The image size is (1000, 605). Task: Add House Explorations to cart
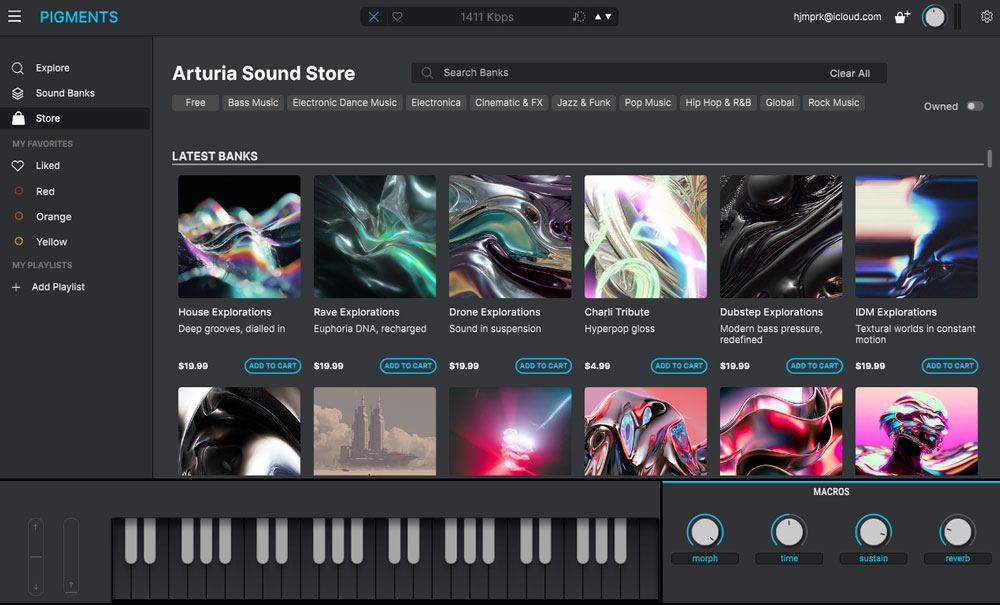coord(272,366)
